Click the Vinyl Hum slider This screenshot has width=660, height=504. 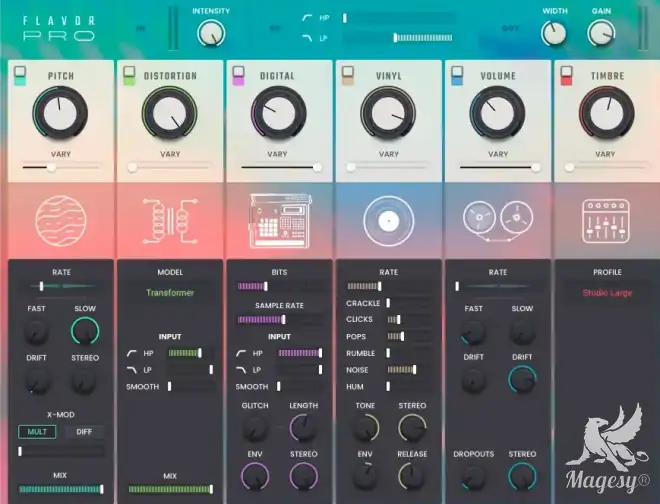tap(409, 386)
